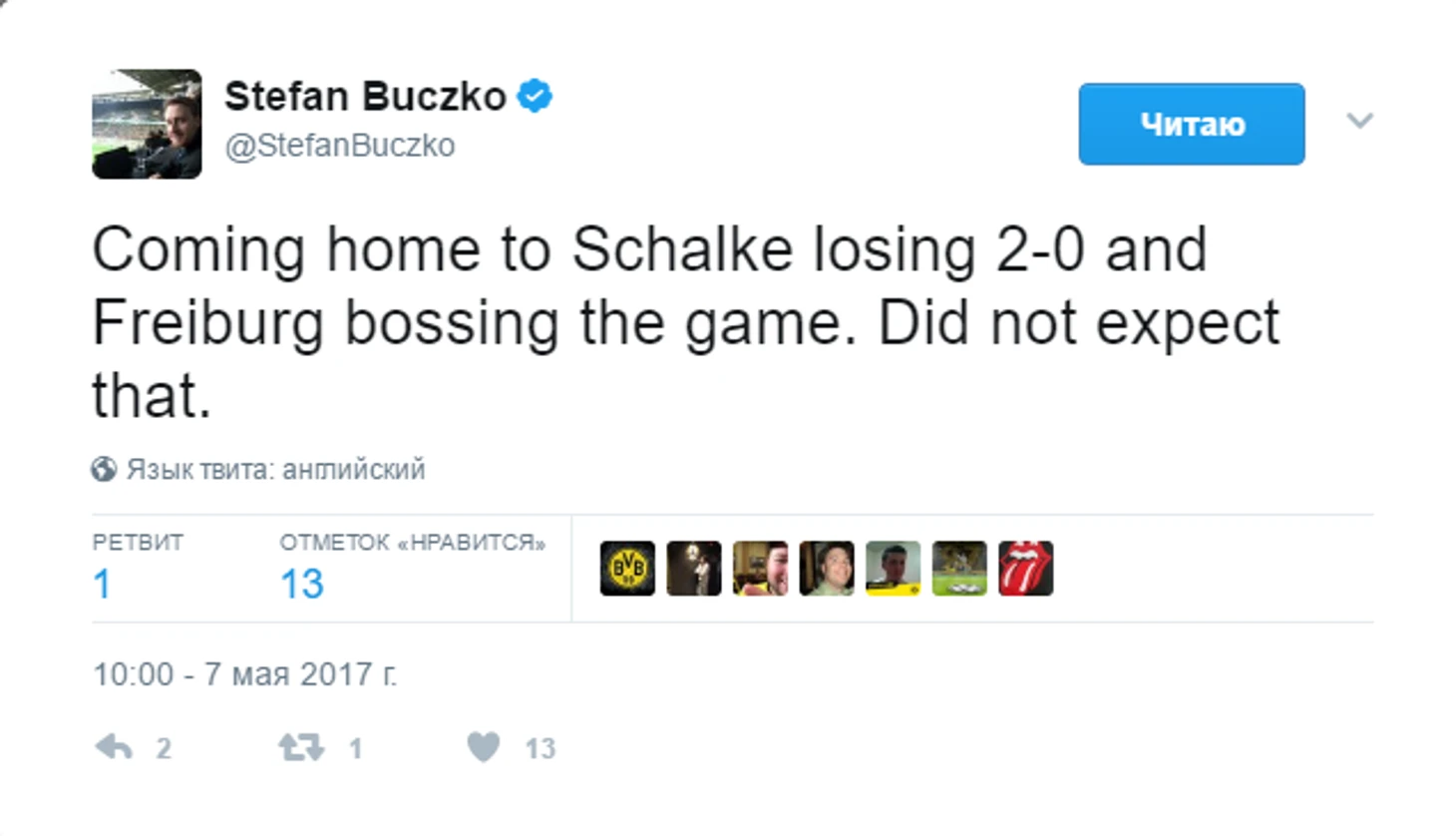Image resolution: width=1456 pixels, height=836 pixels.
Task: Click the Язык твита: английский label
Action: coord(275,469)
